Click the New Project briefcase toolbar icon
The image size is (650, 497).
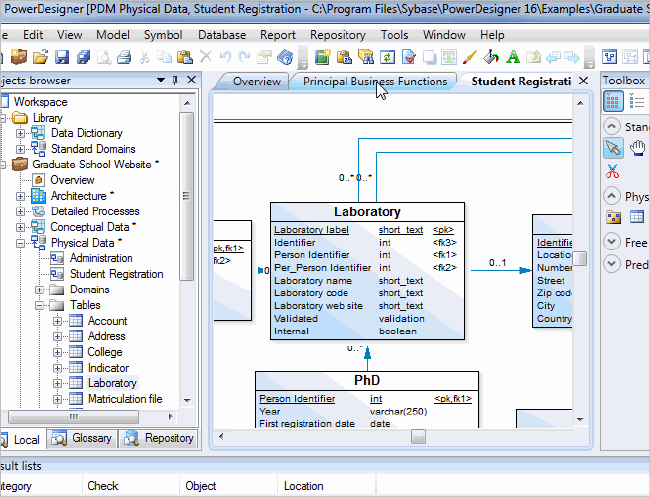[19, 57]
